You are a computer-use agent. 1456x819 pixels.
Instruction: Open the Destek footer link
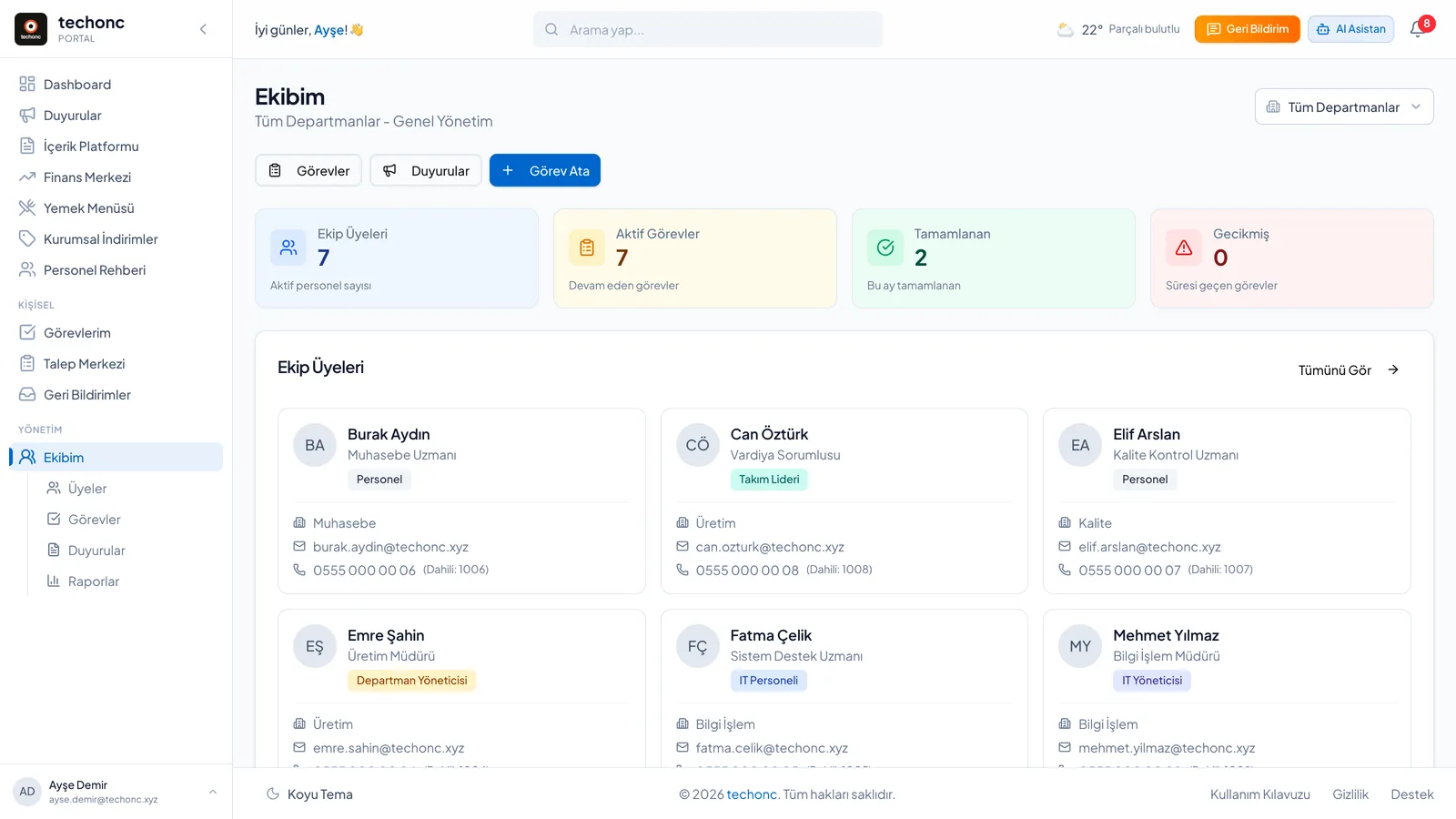pos(1412,794)
